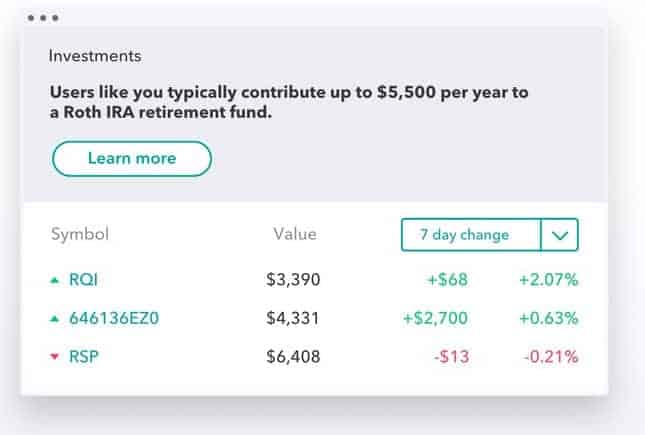Click the Learn more button
The width and height of the screenshot is (645, 435).
pyautogui.click(x=132, y=159)
